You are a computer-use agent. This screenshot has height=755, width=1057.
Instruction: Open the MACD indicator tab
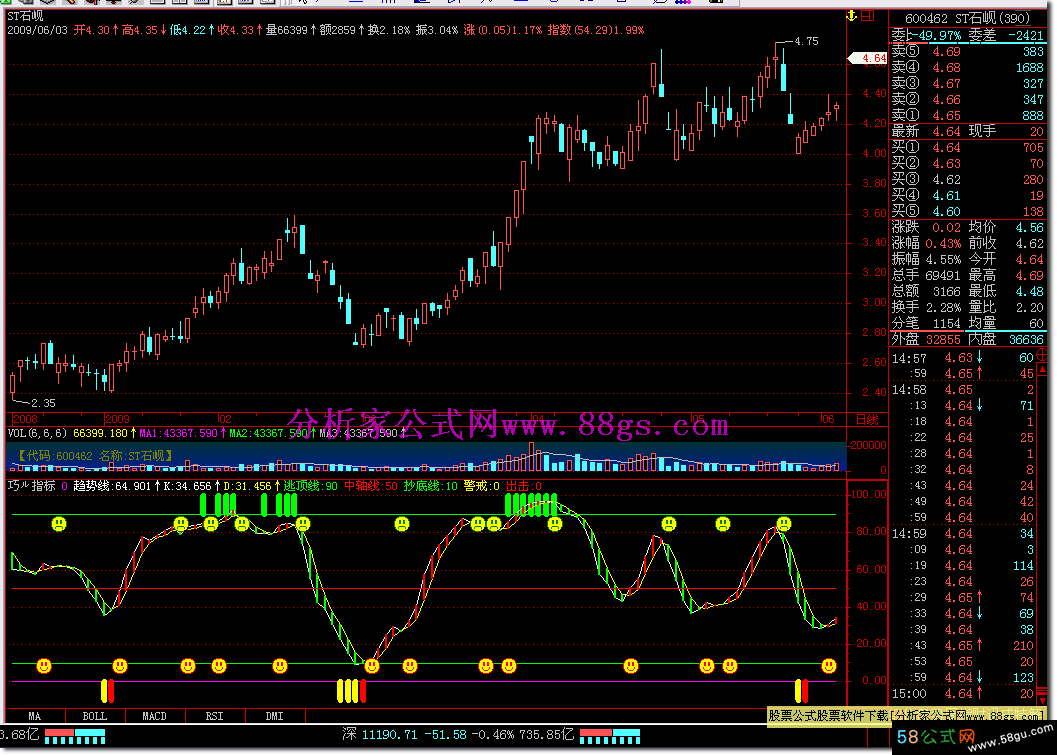coord(154,716)
